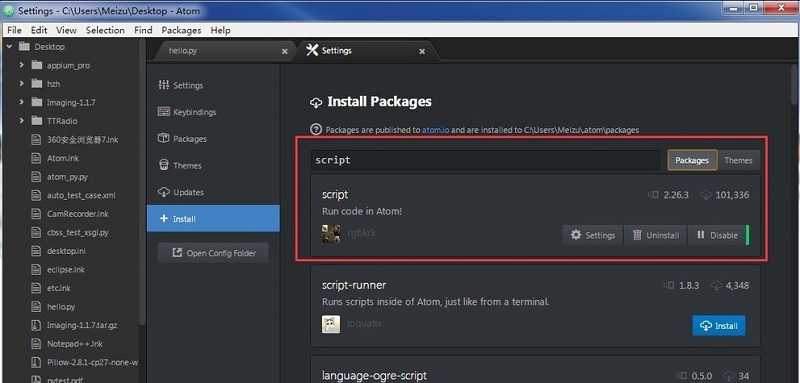This screenshot has height=383, width=800.
Task: Select the appium_pro folder icon
Action: pos(36,65)
